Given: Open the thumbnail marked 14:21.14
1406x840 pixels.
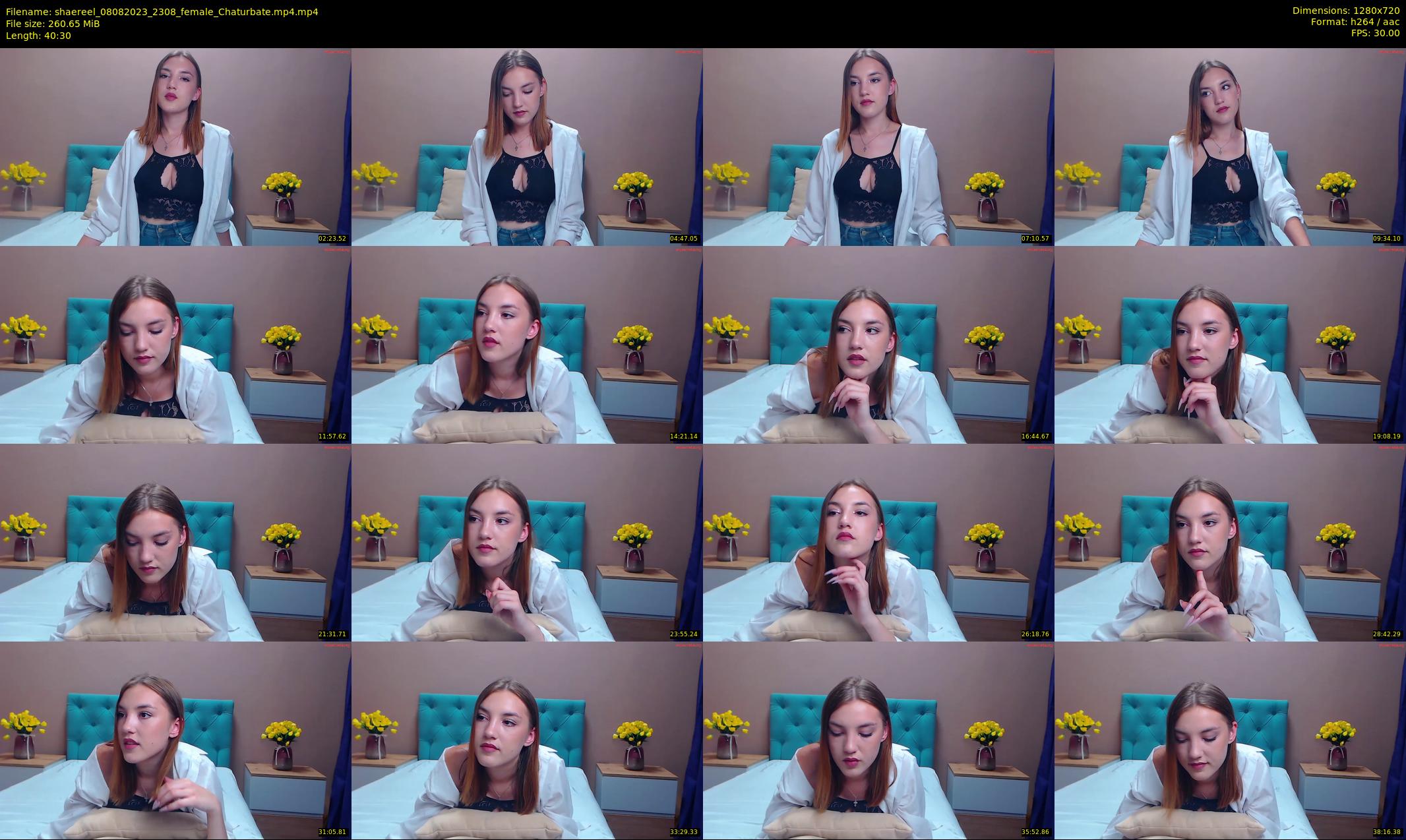Looking at the screenshot, I should tap(527, 344).
